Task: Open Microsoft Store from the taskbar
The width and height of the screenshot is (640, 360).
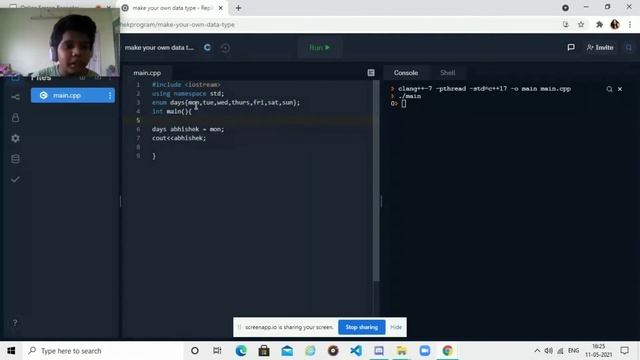Action: coord(264,351)
